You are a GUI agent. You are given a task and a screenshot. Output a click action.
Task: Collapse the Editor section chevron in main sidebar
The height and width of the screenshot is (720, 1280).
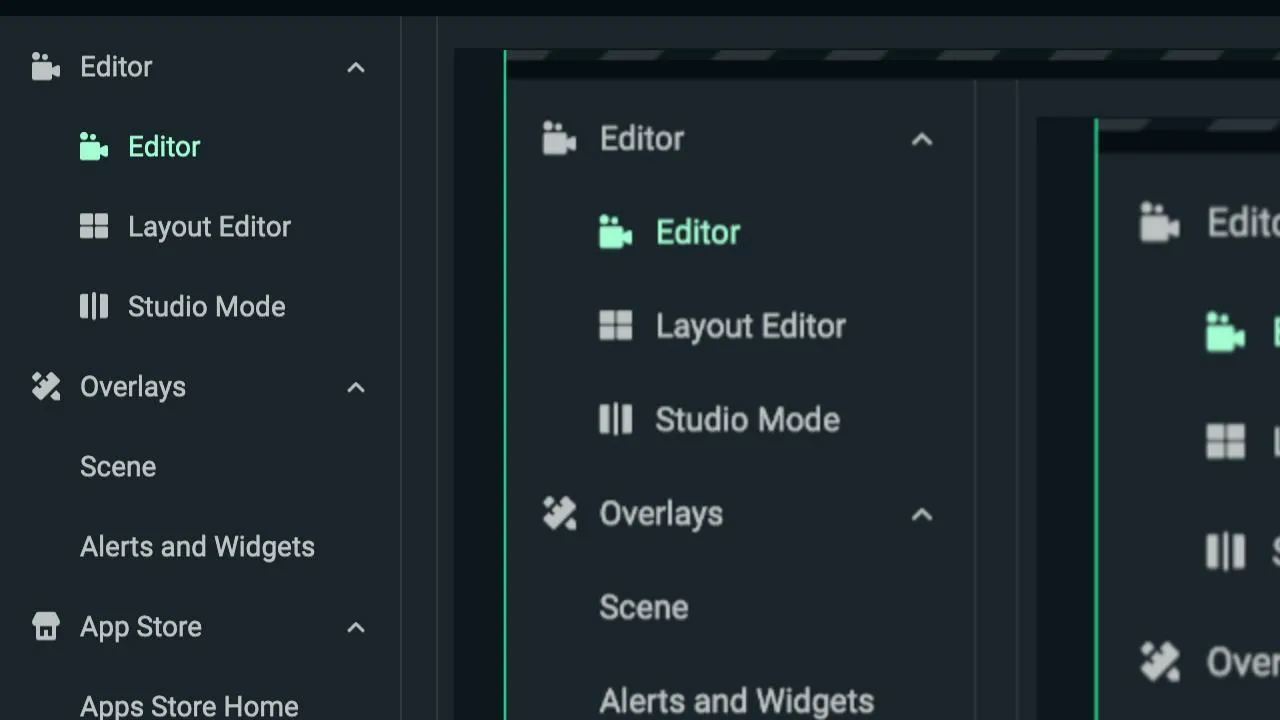point(356,67)
